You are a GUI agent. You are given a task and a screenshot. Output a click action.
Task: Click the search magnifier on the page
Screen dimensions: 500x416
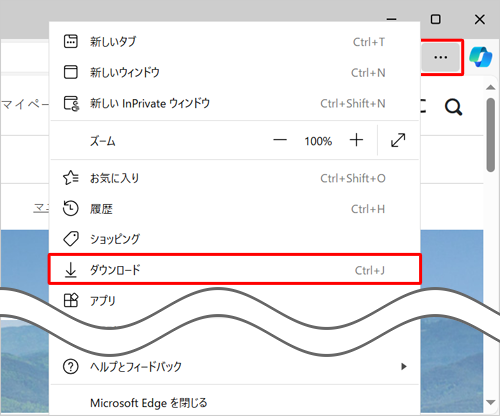tap(453, 107)
